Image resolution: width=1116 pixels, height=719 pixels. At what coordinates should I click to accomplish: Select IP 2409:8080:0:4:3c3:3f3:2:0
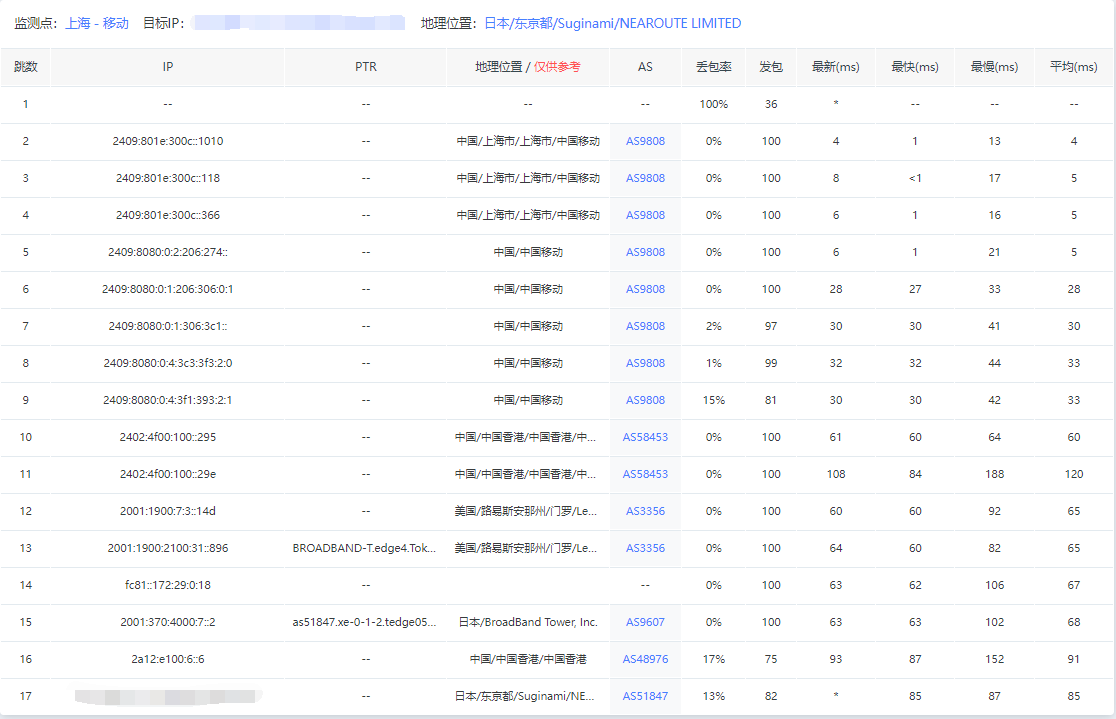click(168, 363)
